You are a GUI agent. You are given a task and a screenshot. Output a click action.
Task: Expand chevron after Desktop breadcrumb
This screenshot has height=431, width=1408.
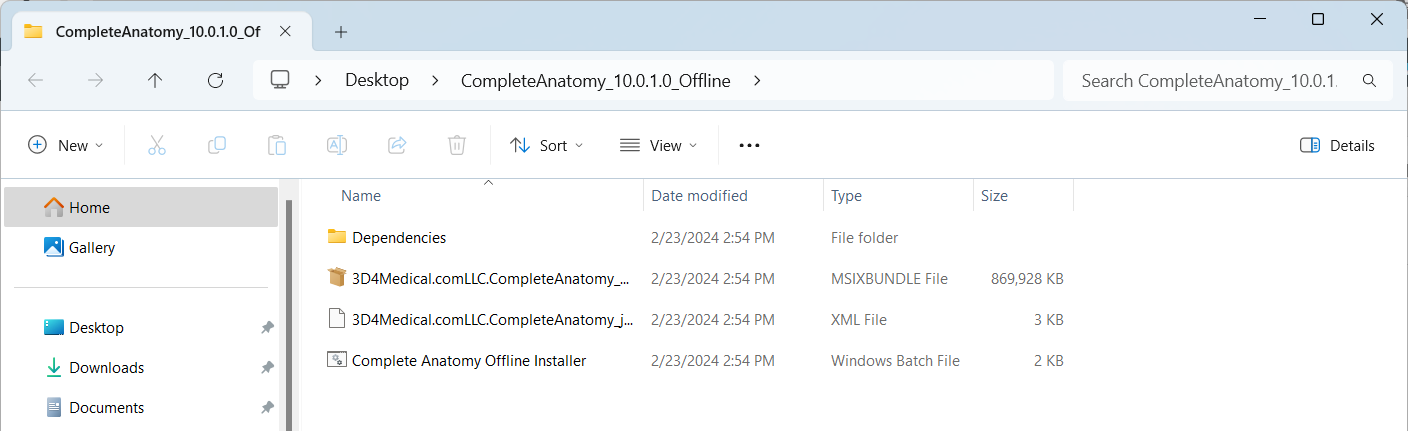[435, 81]
